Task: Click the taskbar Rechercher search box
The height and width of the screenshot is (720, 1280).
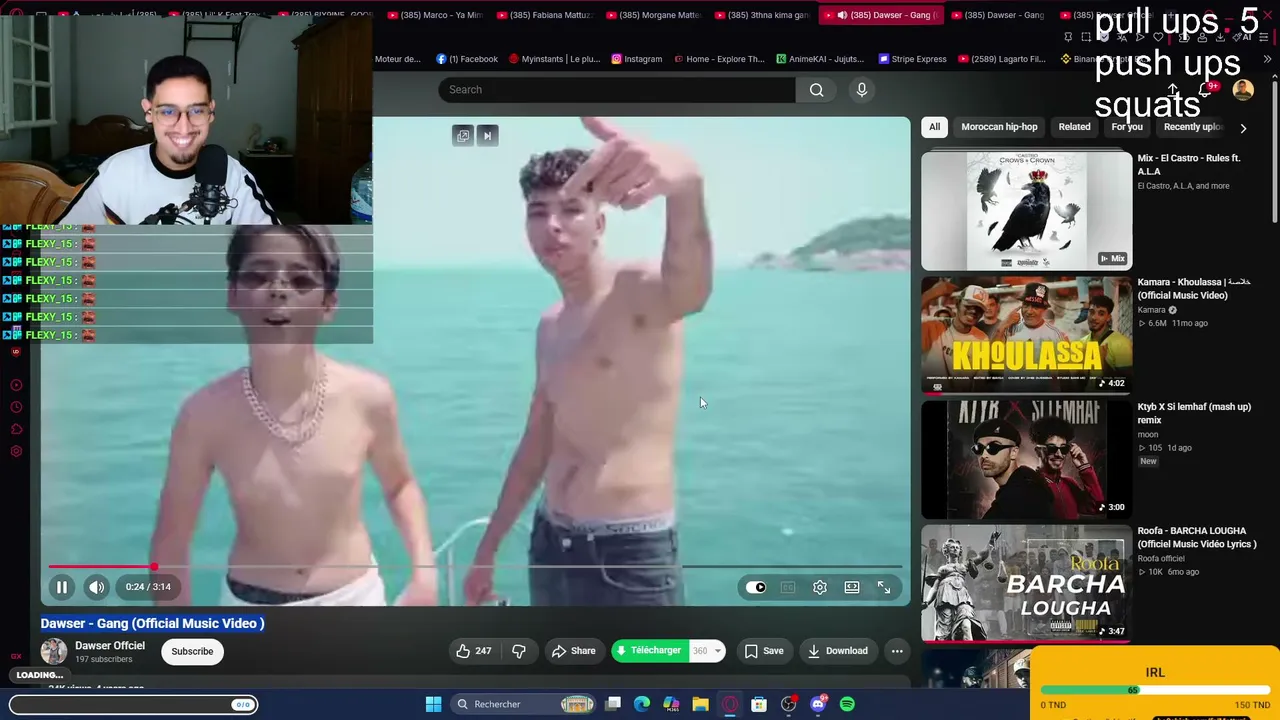Action: [x=524, y=704]
